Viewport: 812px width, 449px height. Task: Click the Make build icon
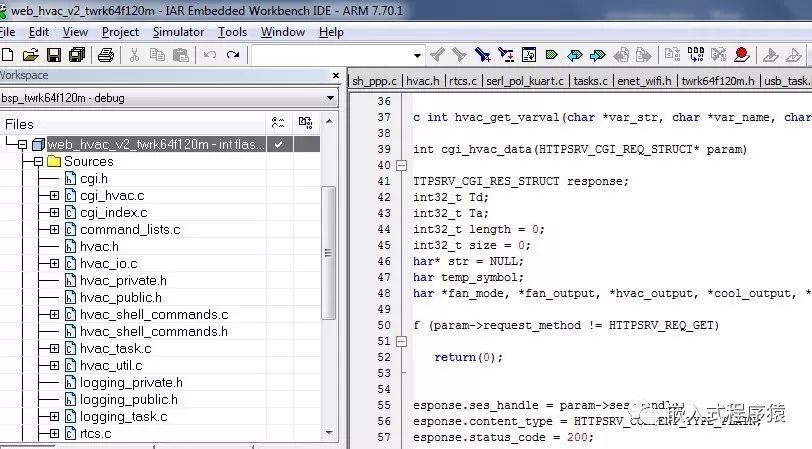(x=695, y=54)
